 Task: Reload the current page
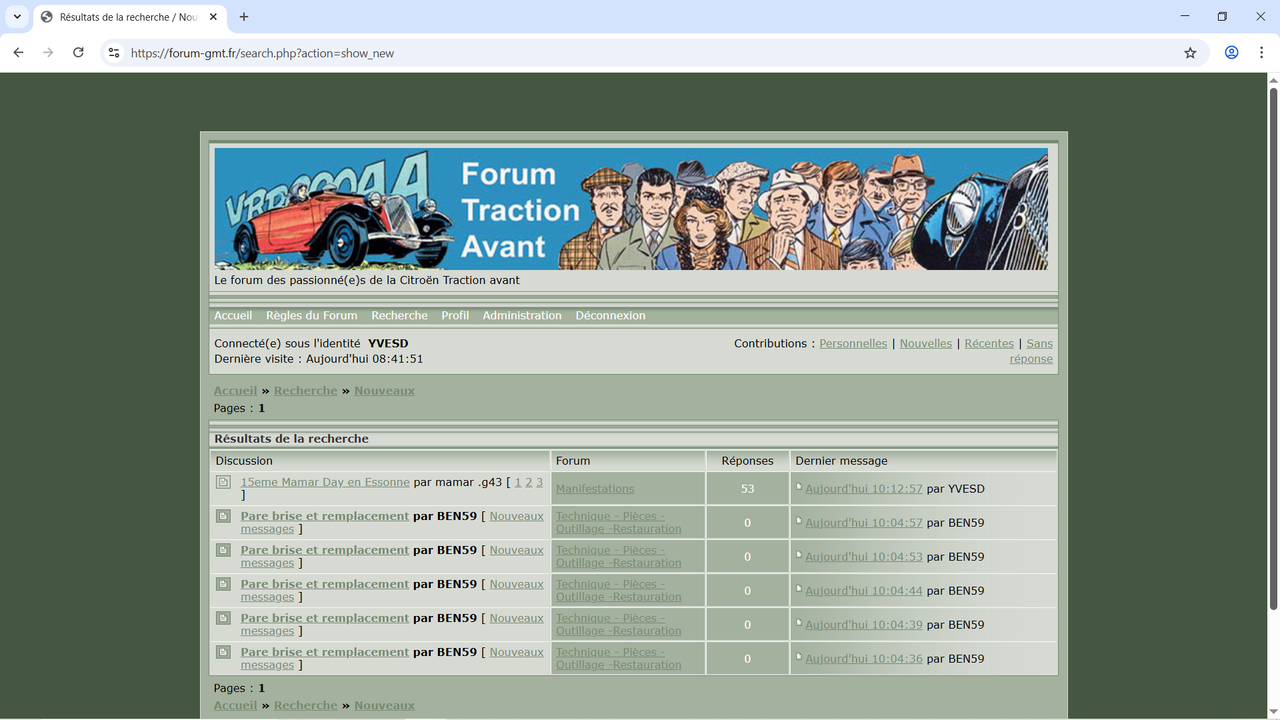[x=78, y=53]
